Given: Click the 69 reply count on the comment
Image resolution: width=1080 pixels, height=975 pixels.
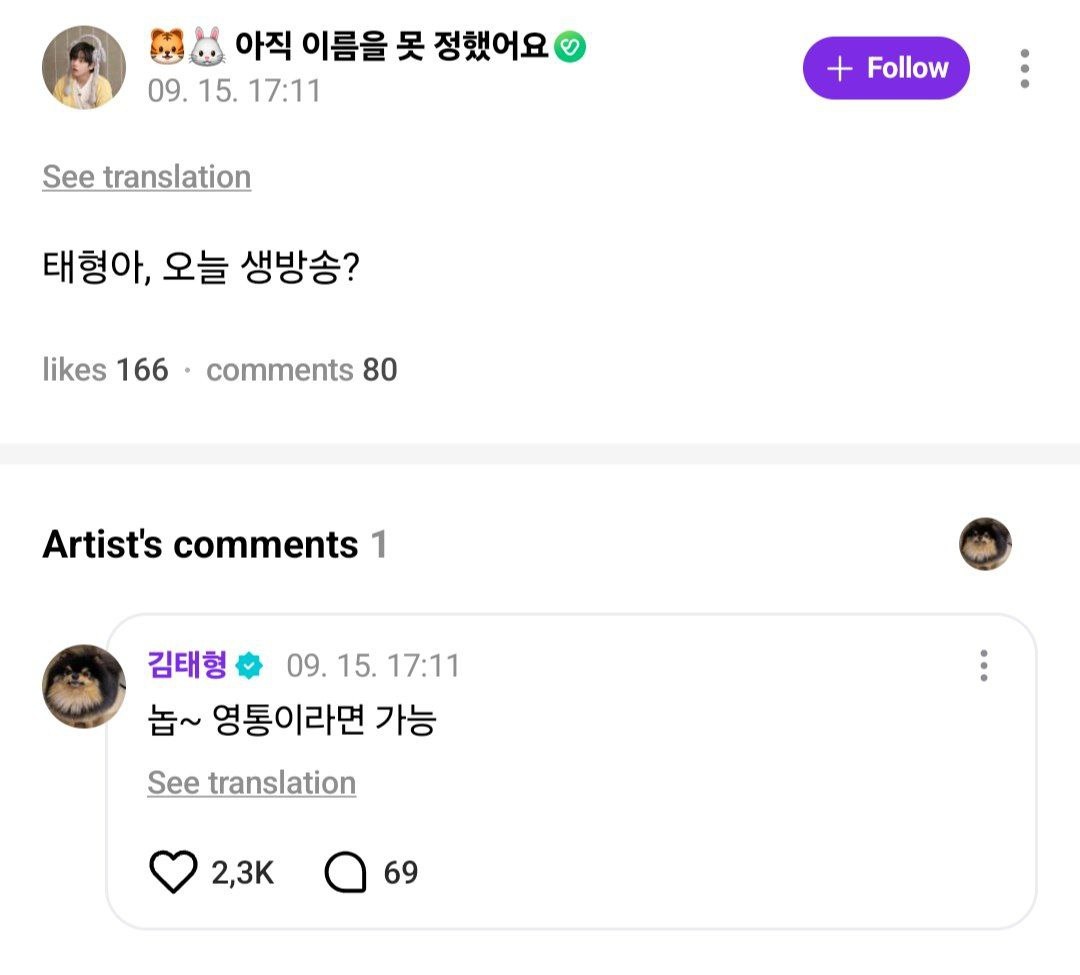Looking at the screenshot, I should (401, 872).
